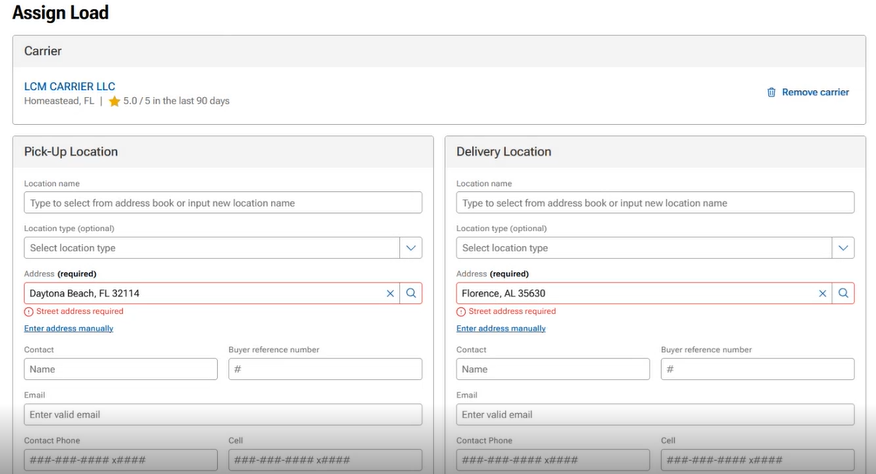Focus the pick-up Location name field
This screenshot has width=876, height=474.
pyautogui.click(x=223, y=202)
